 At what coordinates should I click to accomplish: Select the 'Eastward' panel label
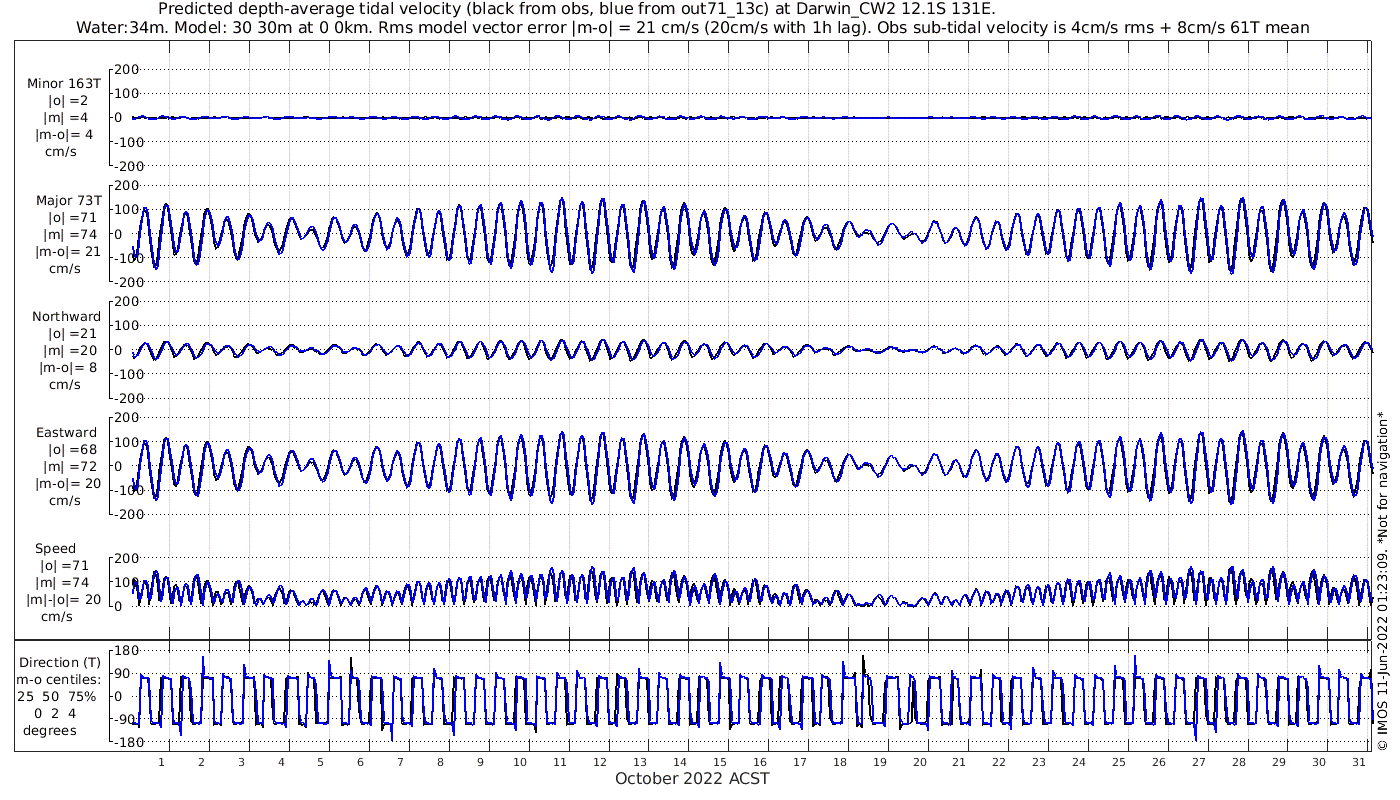pos(66,433)
